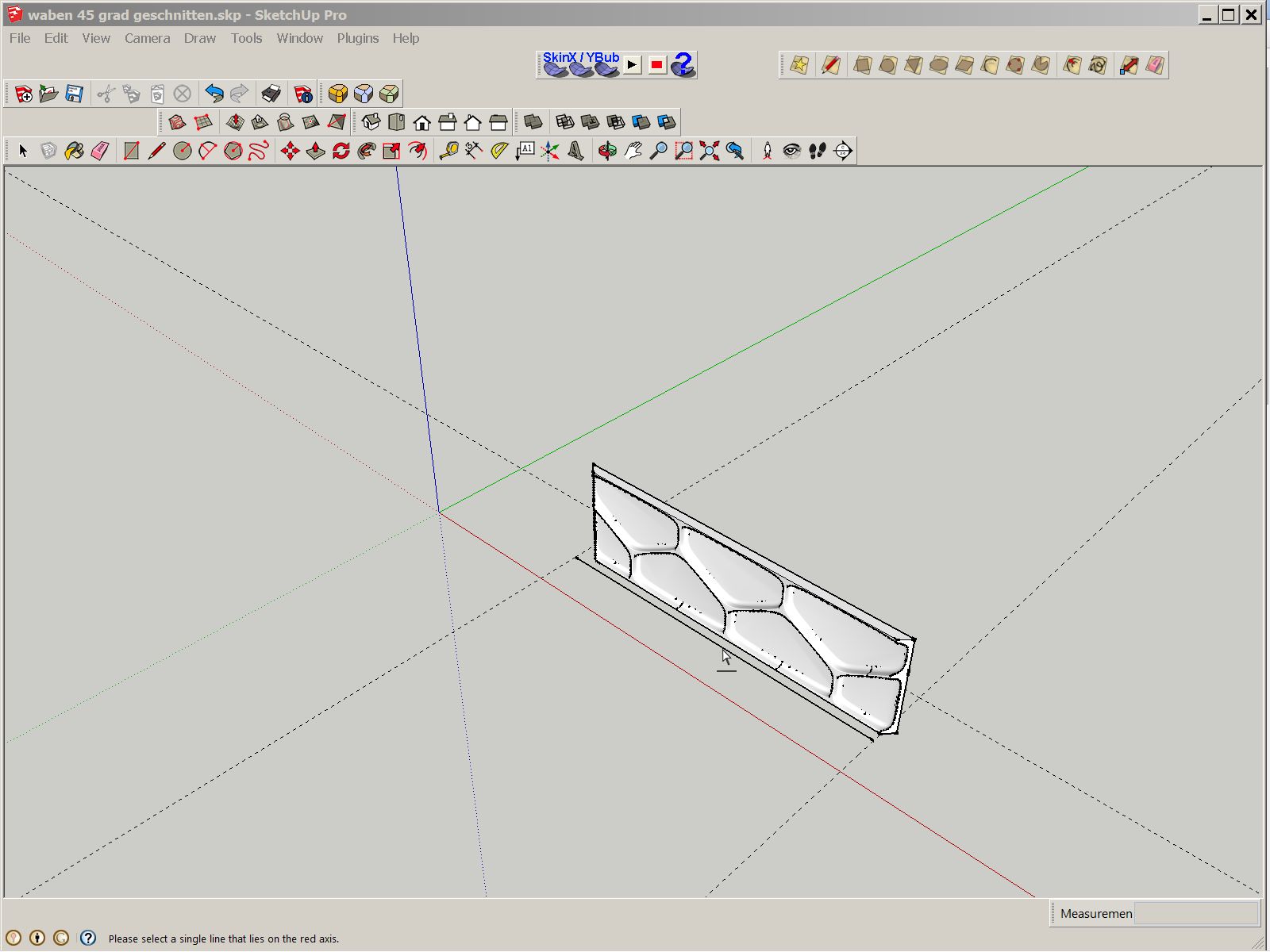Open the Window menu

point(299,38)
